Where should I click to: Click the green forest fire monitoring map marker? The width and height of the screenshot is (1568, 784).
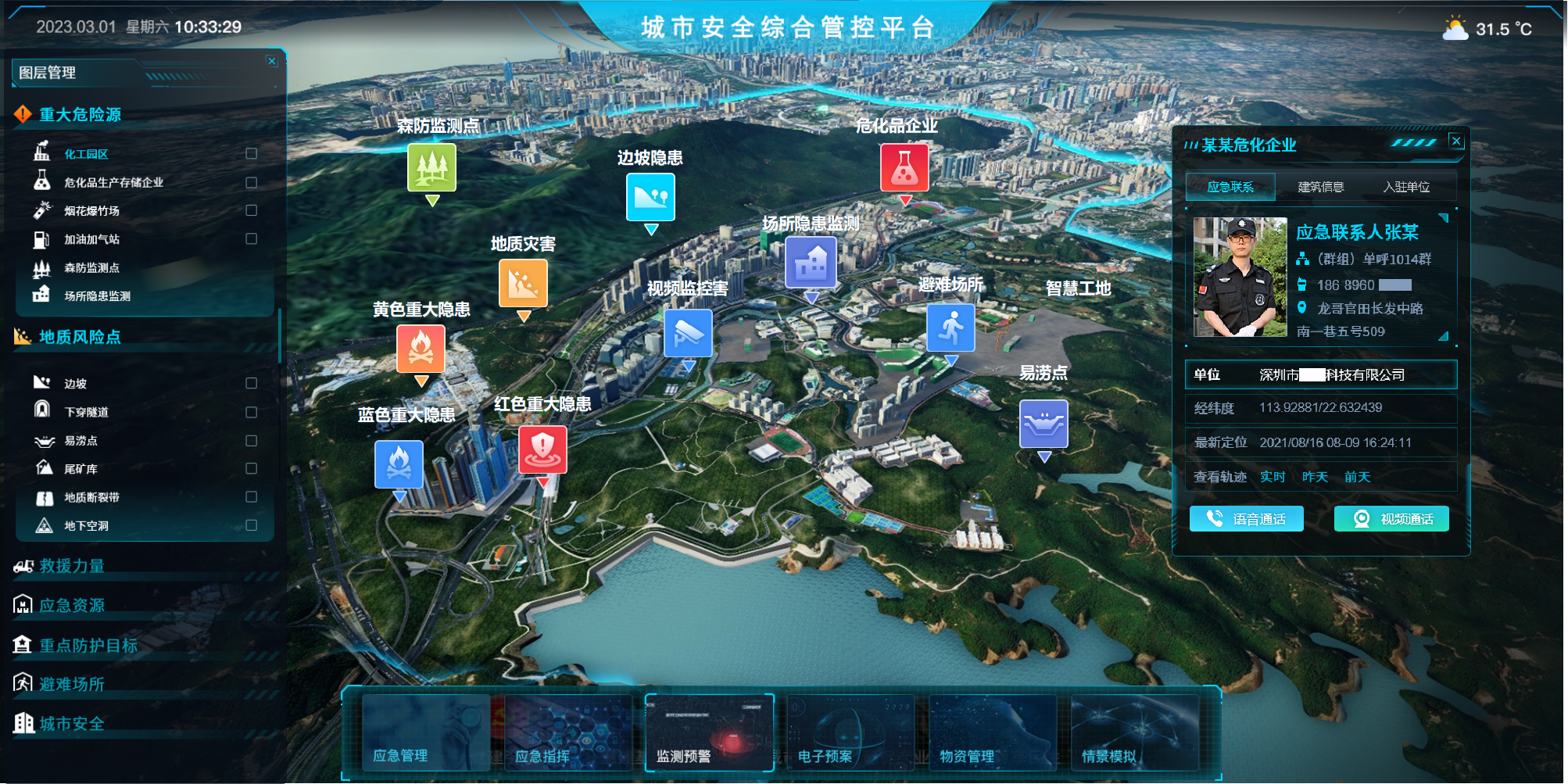click(x=431, y=168)
